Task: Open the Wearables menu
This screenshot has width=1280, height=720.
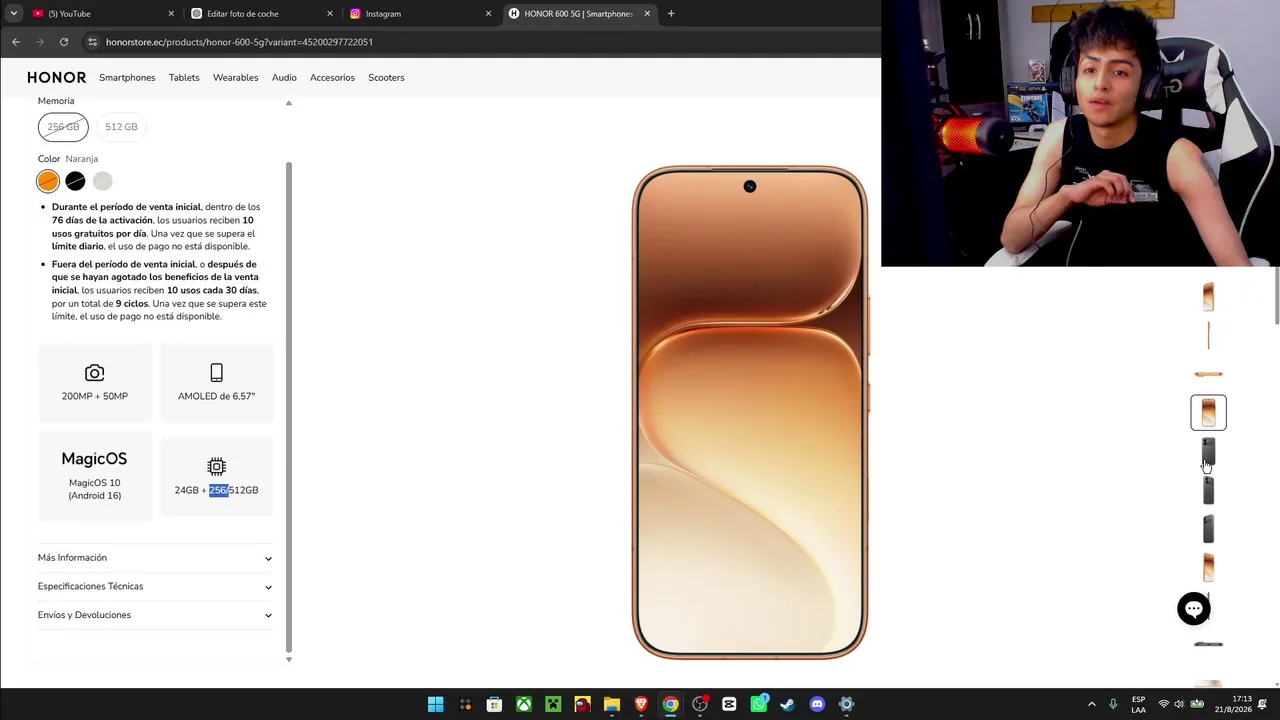Action: click(x=236, y=77)
